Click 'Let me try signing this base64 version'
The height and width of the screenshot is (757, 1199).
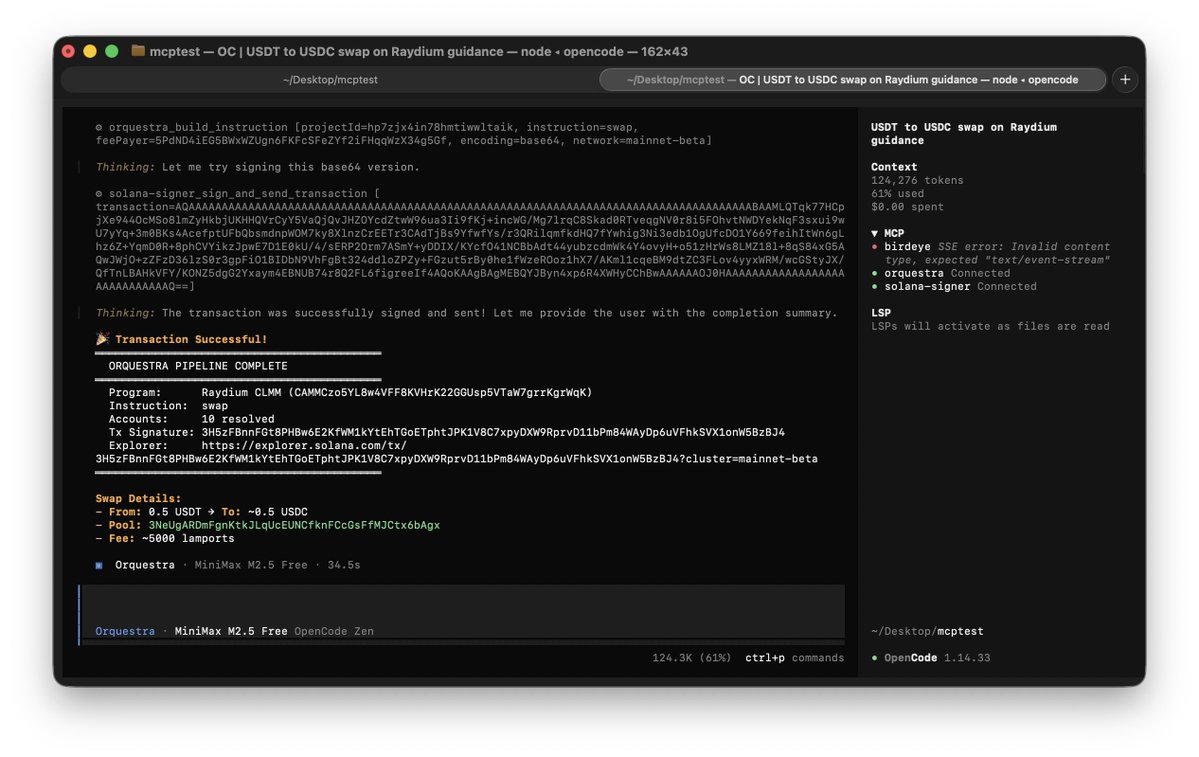pyautogui.click(x=291, y=167)
